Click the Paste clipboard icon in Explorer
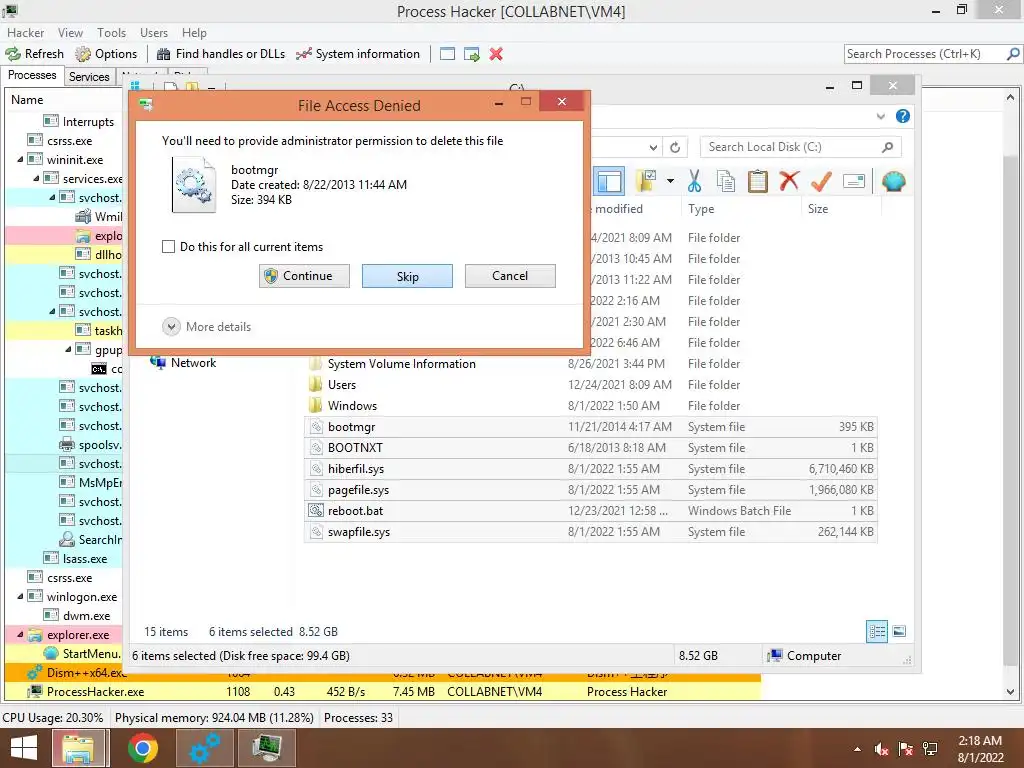Screen dimensions: 1024x768 click(758, 181)
